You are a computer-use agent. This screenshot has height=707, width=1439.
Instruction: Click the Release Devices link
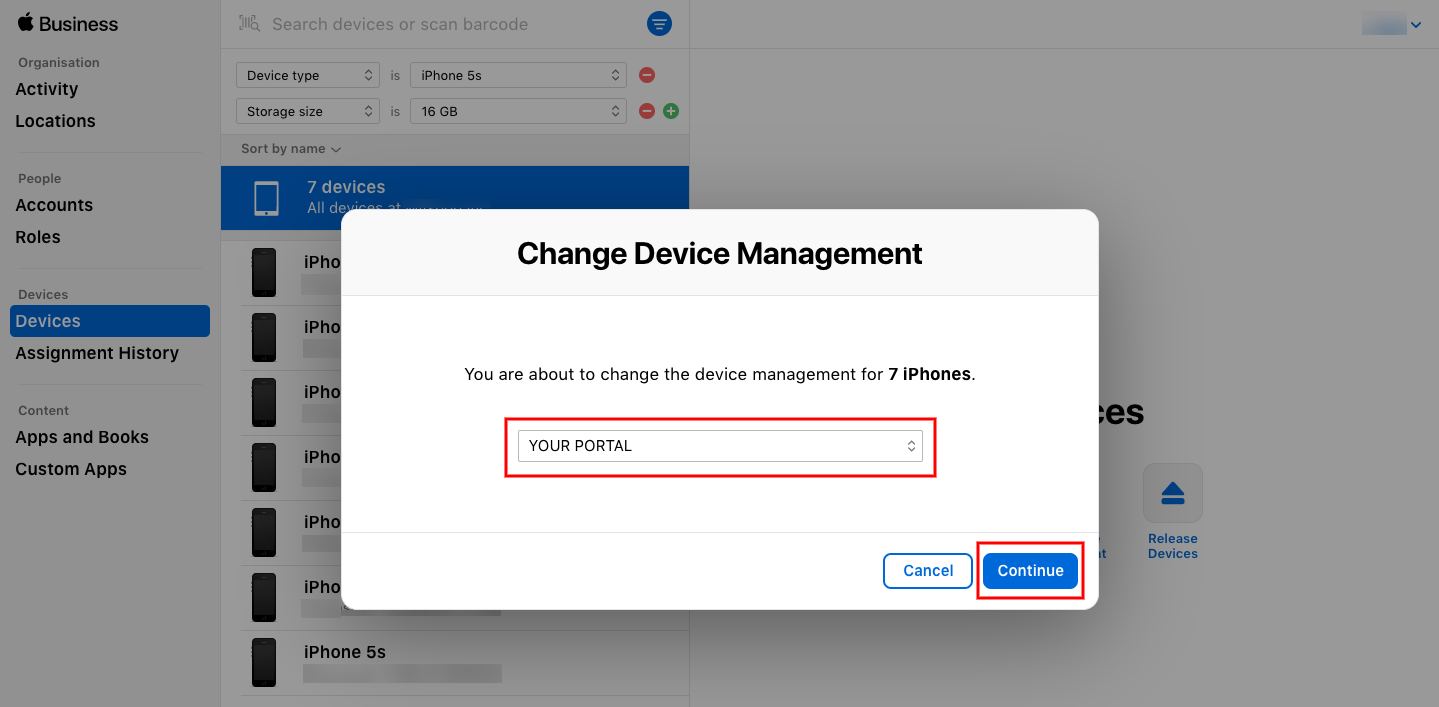pyautogui.click(x=1173, y=546)
